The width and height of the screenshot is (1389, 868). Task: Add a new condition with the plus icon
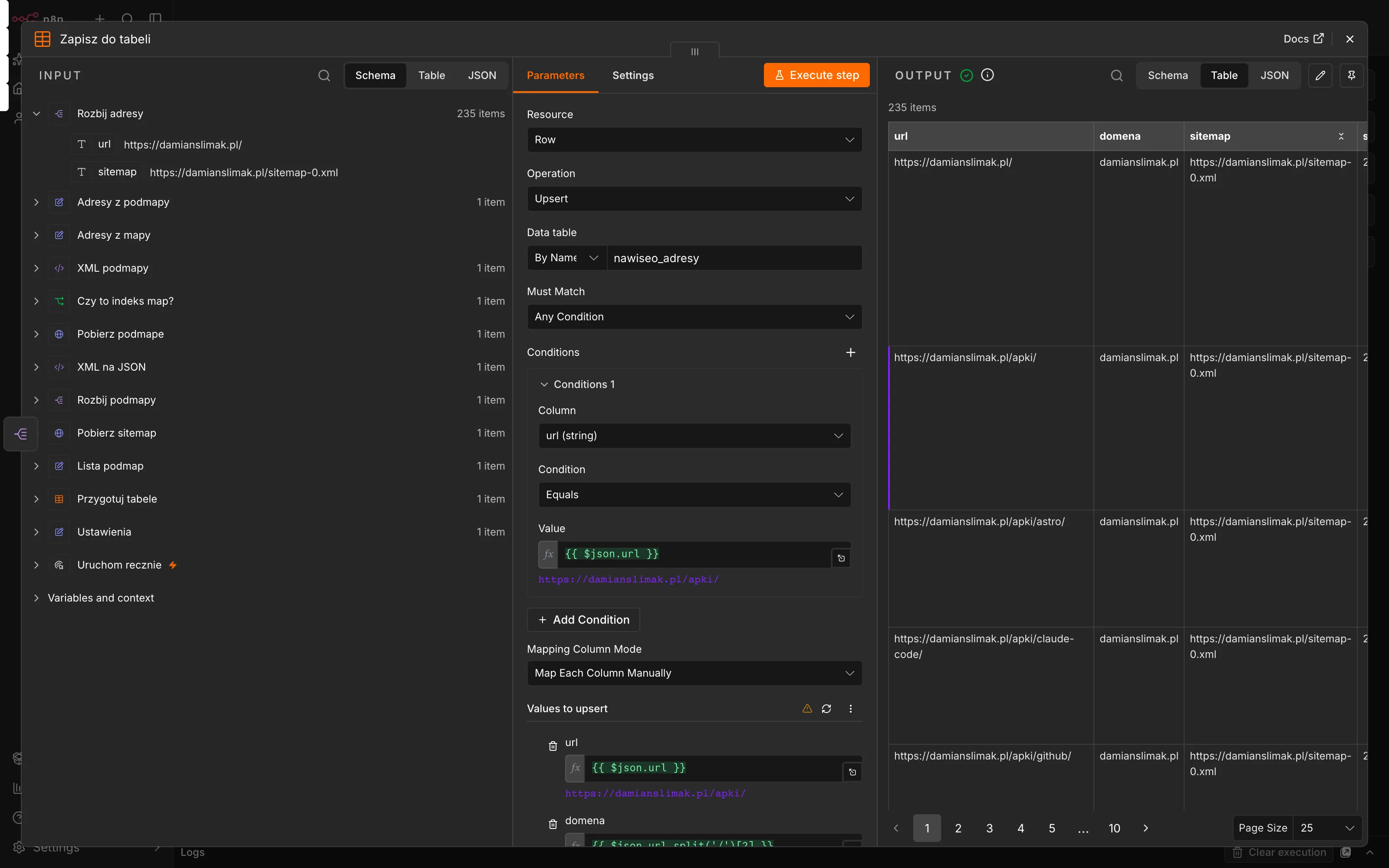coord(851,352)
